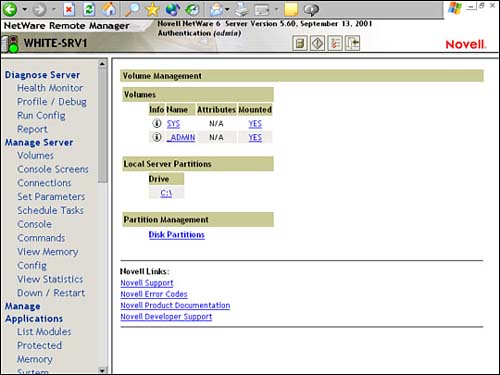Open List Modules in the sidebar

tap(44, 332)
